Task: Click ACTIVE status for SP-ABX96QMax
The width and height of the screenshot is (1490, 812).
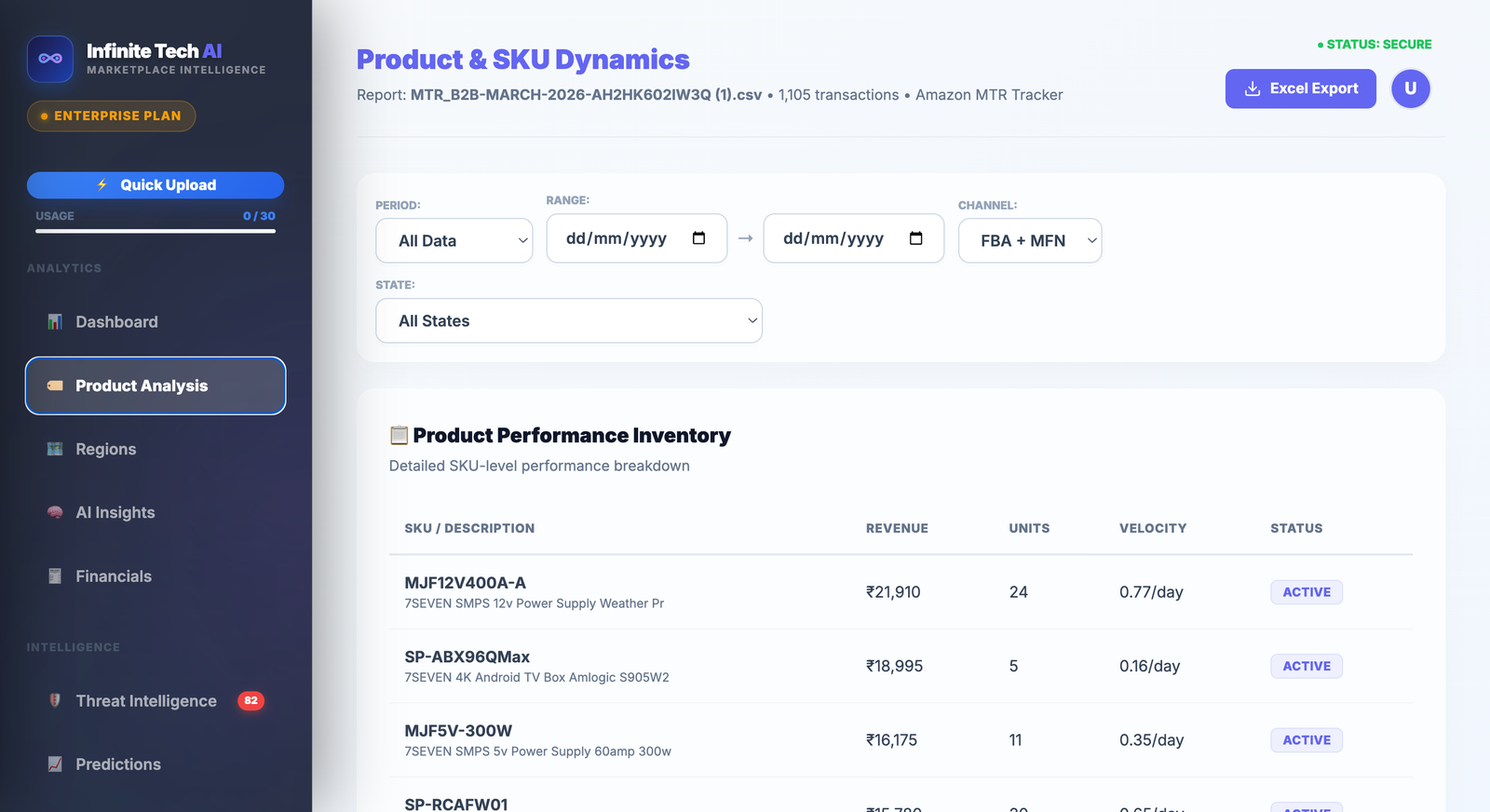Action: pyautogui.click(x=1307, y=666)
